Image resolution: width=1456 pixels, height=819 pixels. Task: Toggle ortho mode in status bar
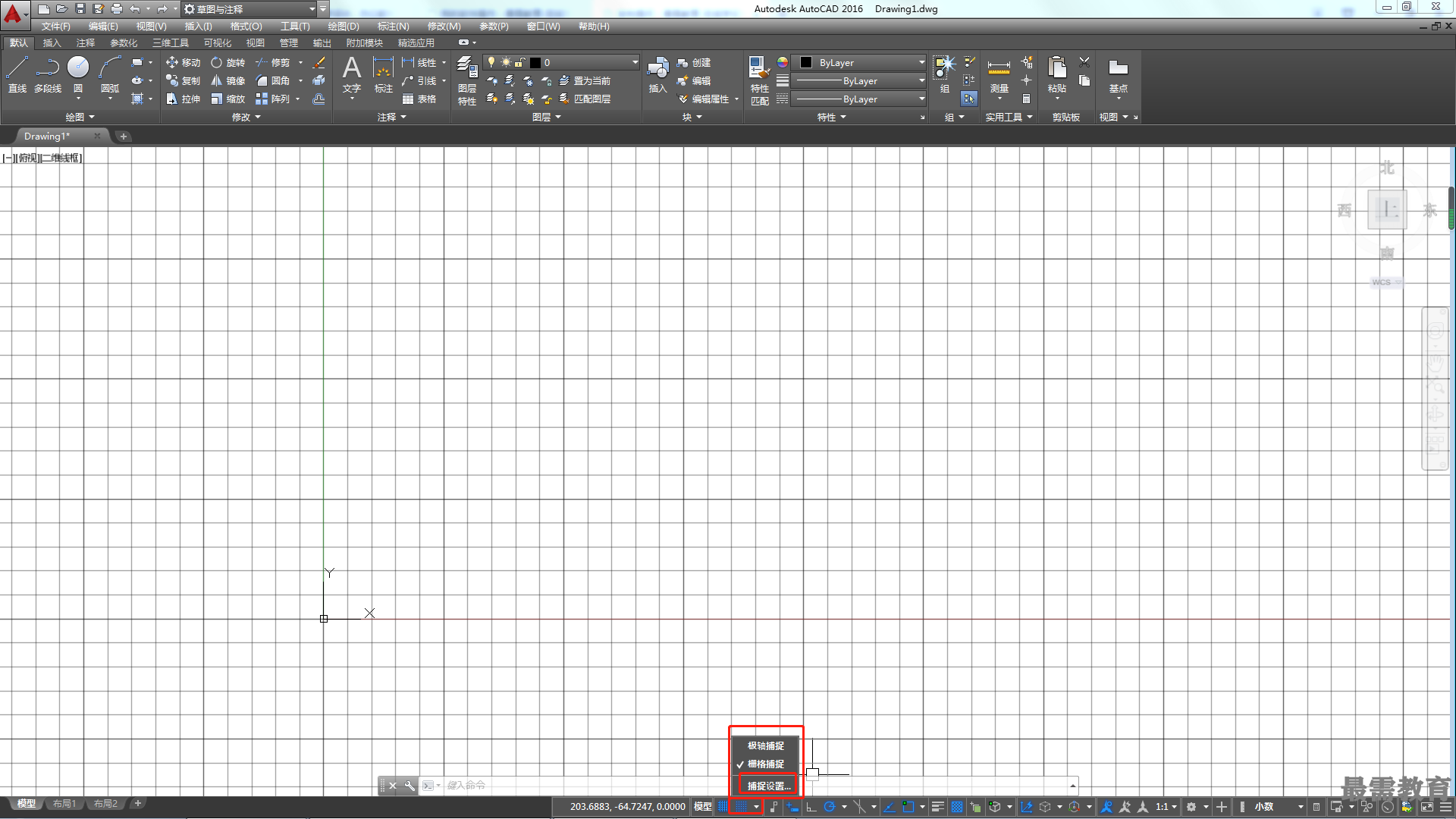pos(811,807)
